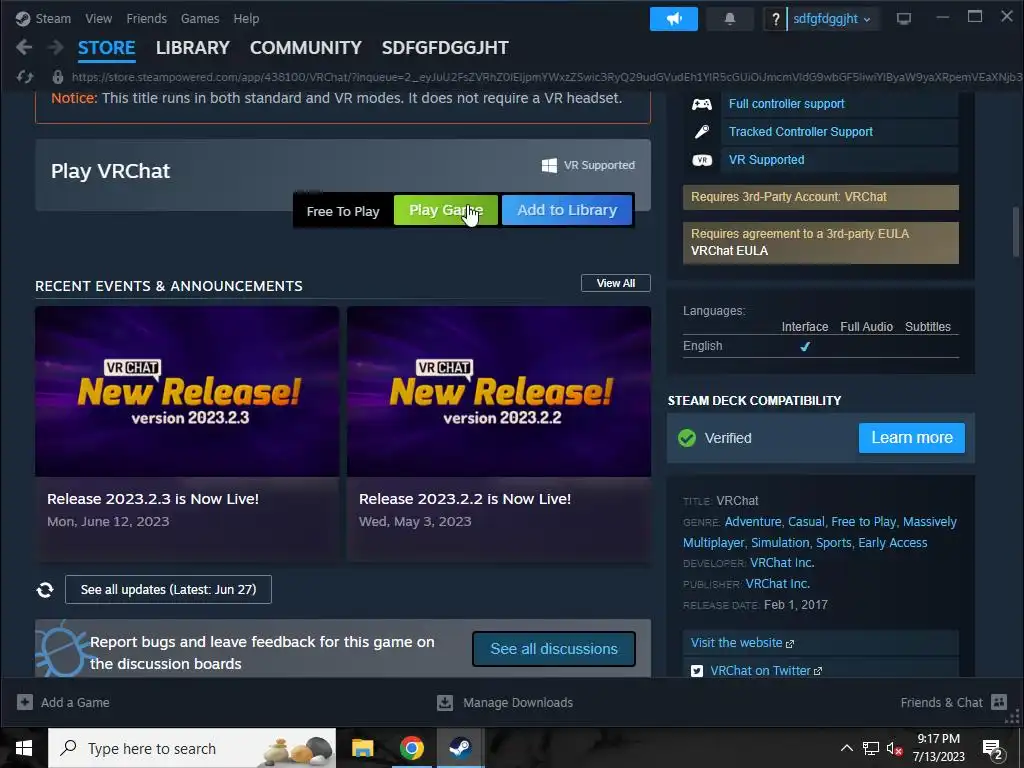1024x768 pixels.
Task: Launch Chrome from the taskbar
Action: [411, 748]
